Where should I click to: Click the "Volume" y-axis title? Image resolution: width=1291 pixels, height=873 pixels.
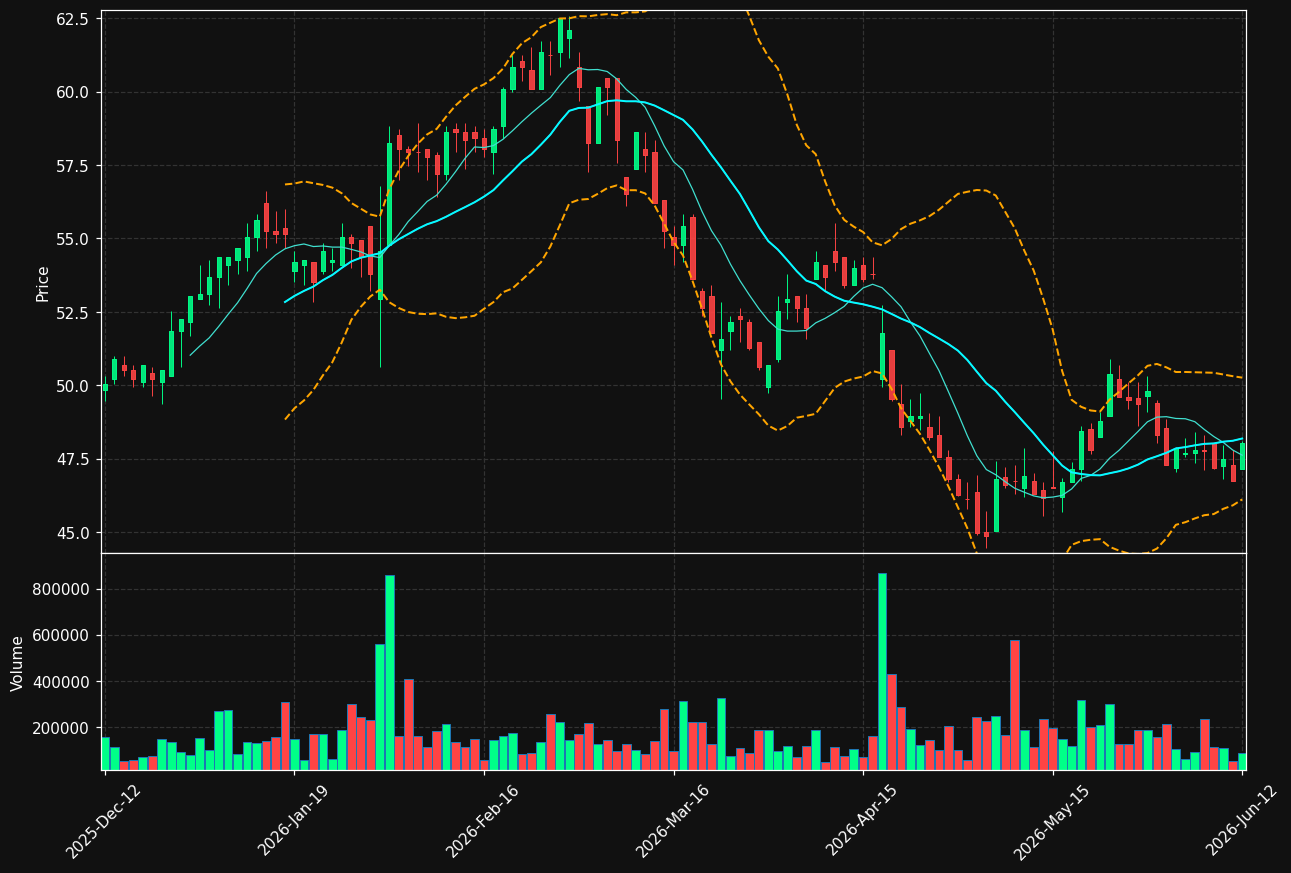click(18, 663)
